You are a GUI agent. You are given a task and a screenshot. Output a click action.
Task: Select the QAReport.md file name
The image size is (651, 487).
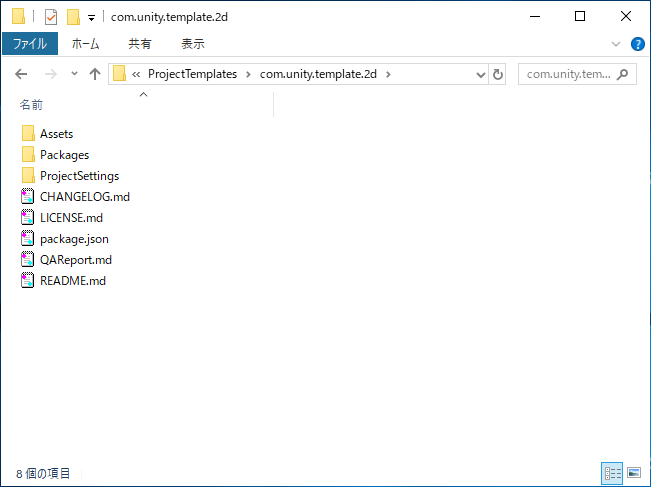pyautogui.click(x=76, y=260)
